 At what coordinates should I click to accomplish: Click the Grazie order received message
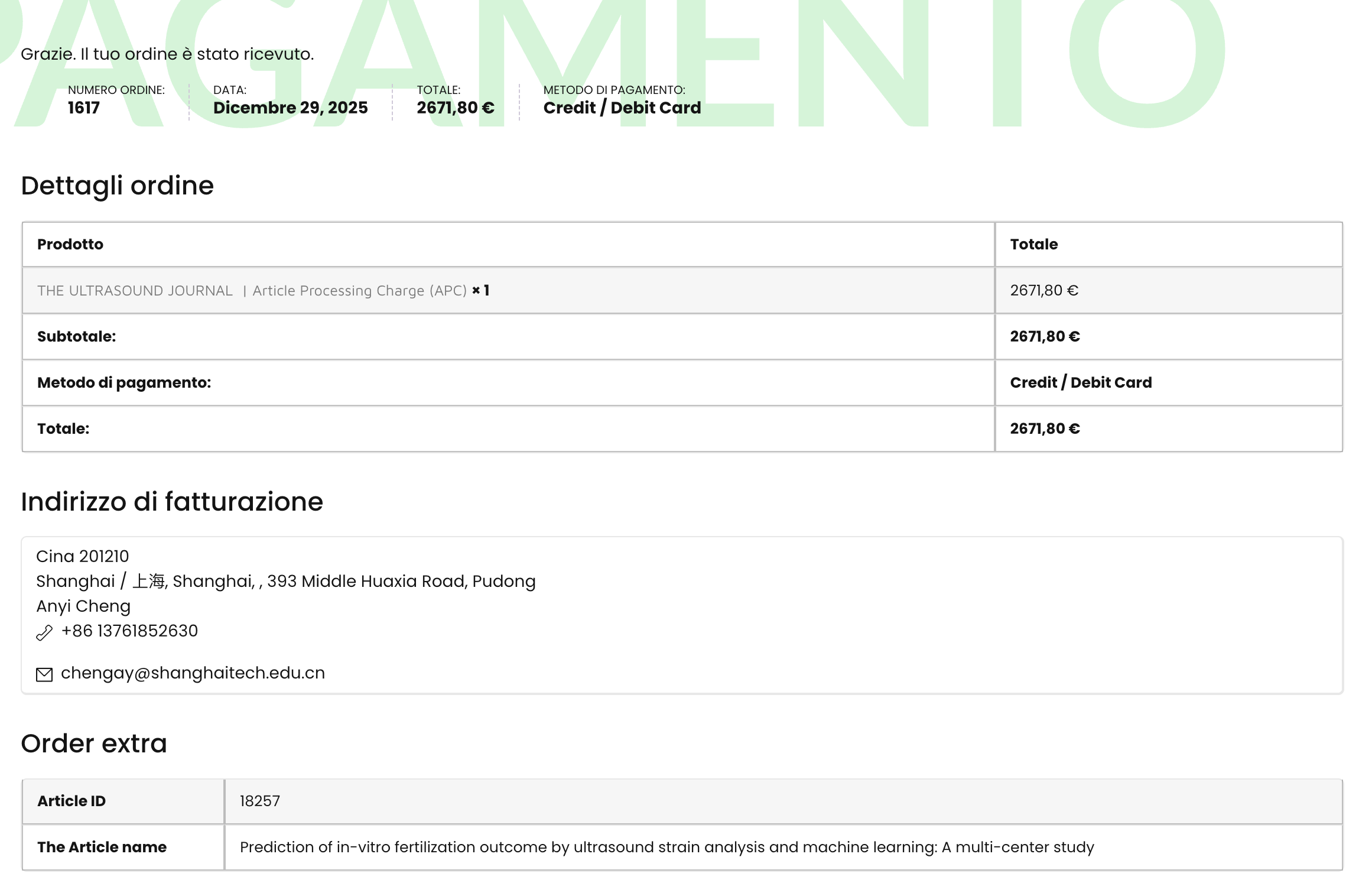[x=167, y=54]
